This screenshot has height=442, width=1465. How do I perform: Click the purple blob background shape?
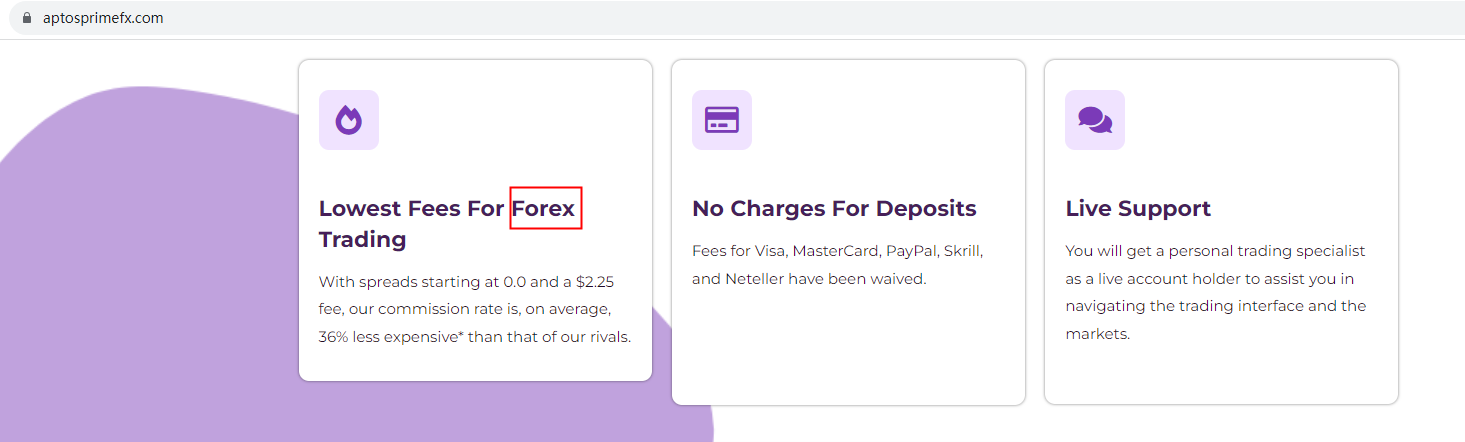pyautogui.click(x=150, y=300)
